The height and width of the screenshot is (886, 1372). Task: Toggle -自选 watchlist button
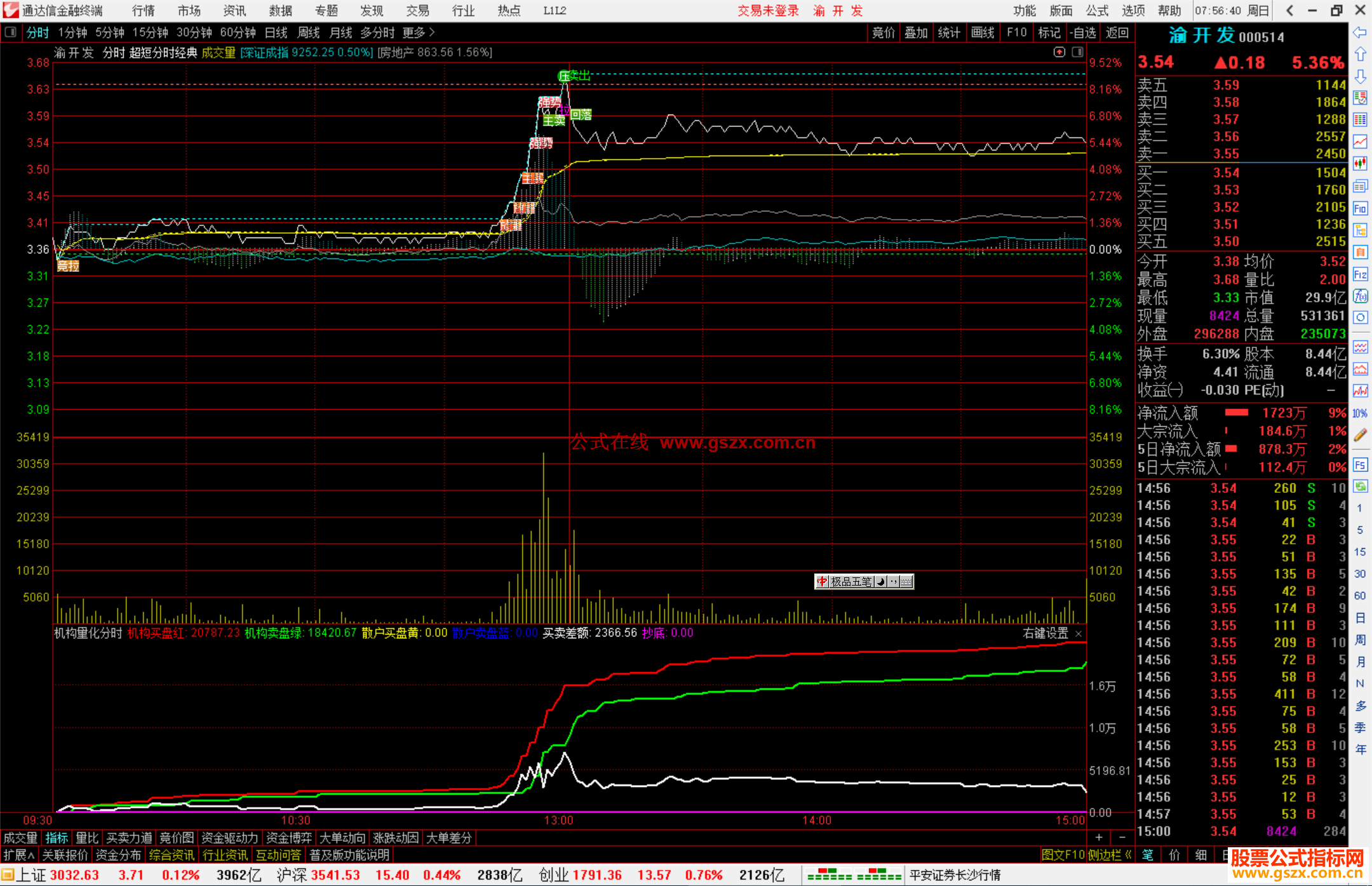click(x=1083, y=32)
